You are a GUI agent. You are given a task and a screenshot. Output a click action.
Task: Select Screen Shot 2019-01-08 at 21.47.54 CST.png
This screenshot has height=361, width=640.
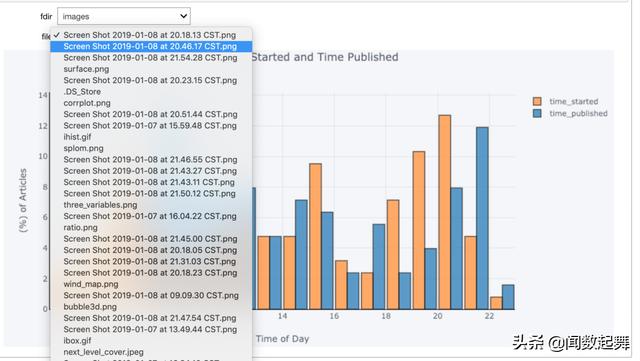pyautogui.click(x=151, y=318)
